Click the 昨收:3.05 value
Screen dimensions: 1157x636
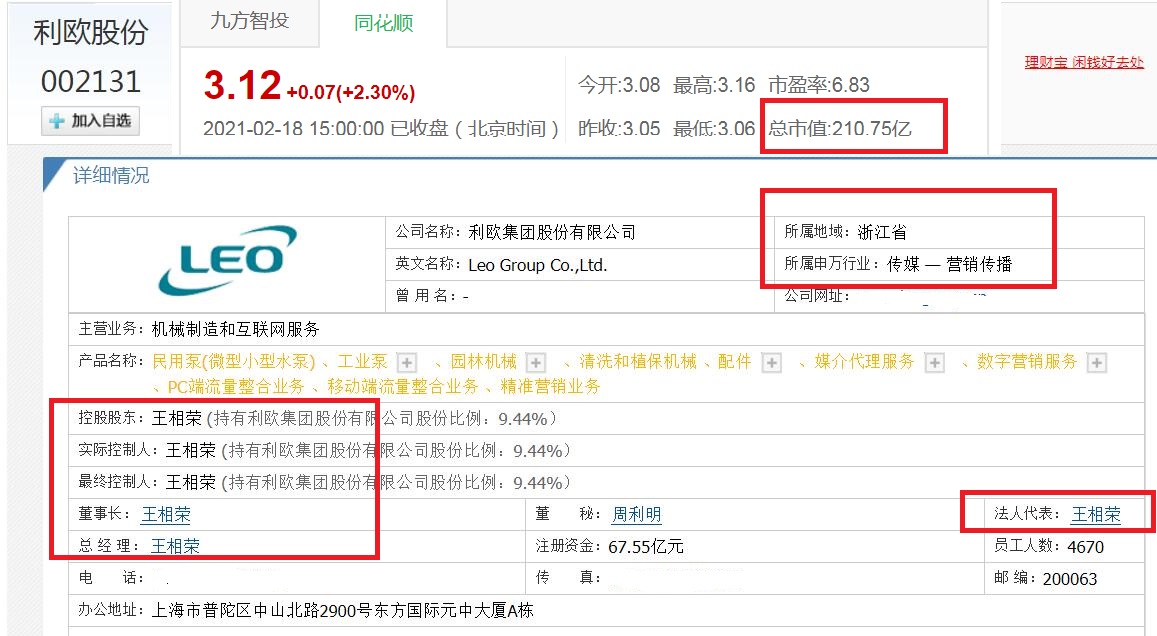619,128
